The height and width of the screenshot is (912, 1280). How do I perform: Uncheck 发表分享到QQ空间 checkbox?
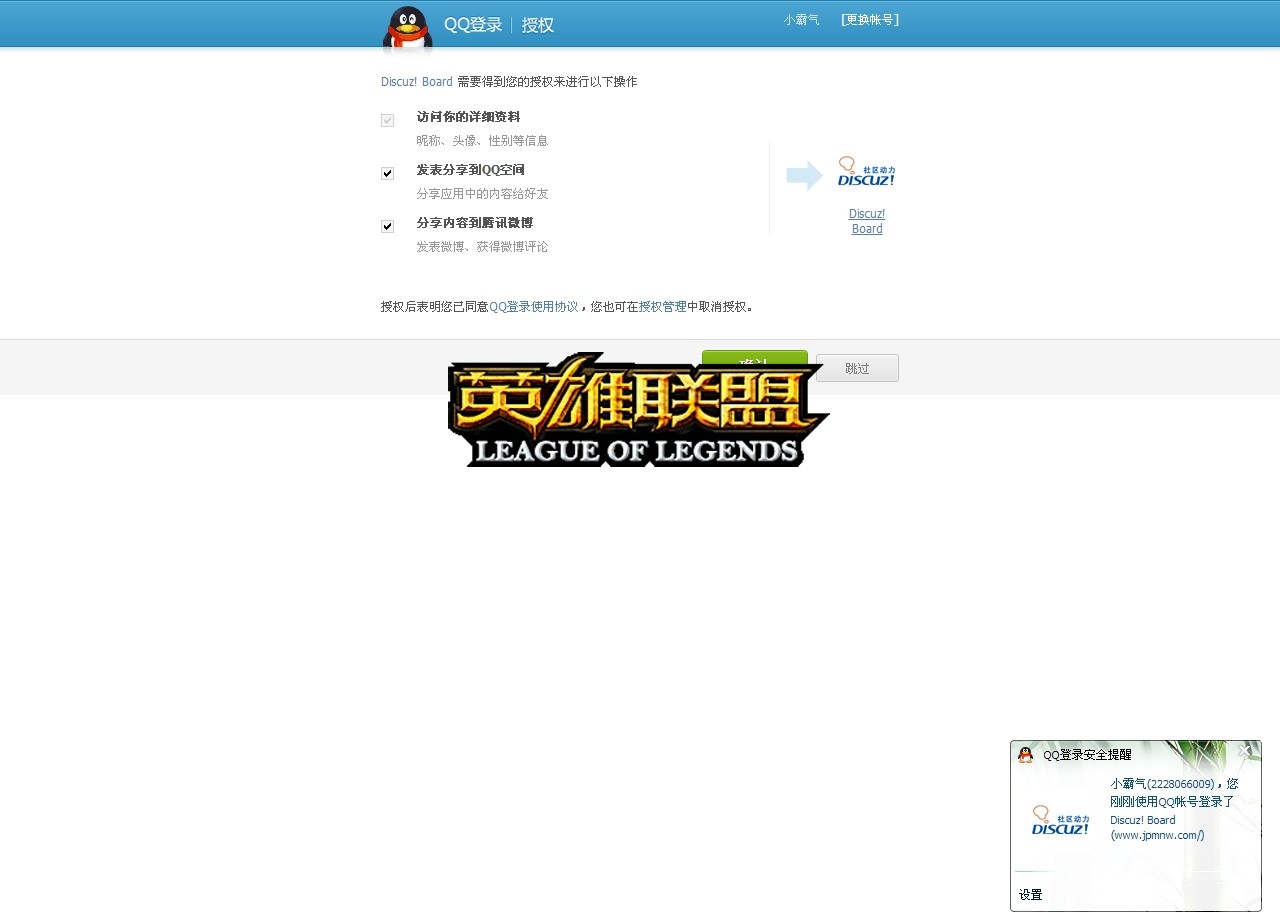pyautogui.click(x=387, y=173)
